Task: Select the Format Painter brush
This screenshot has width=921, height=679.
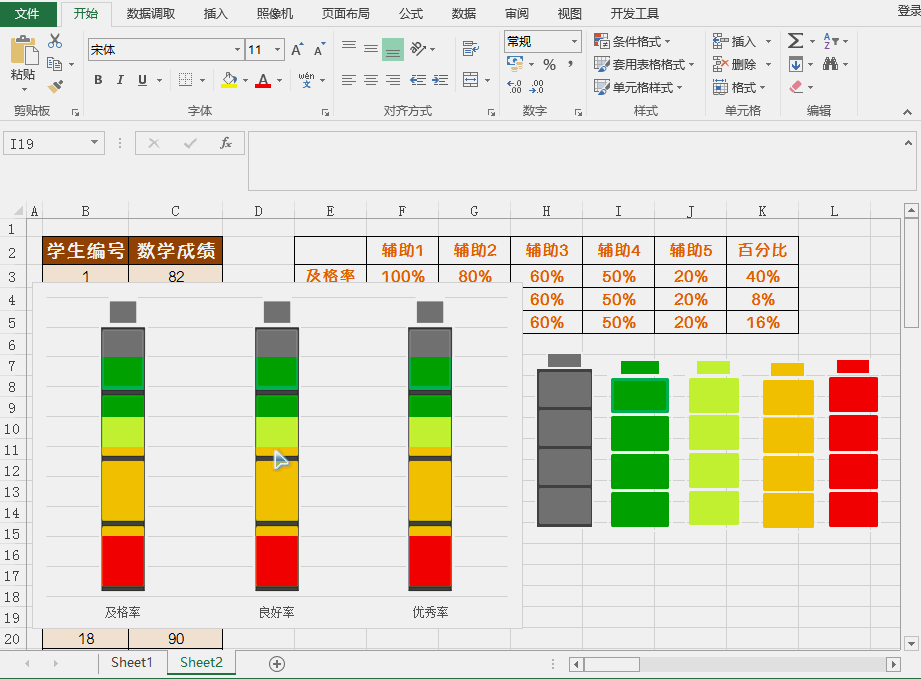Action: click(x=55, y=87)
